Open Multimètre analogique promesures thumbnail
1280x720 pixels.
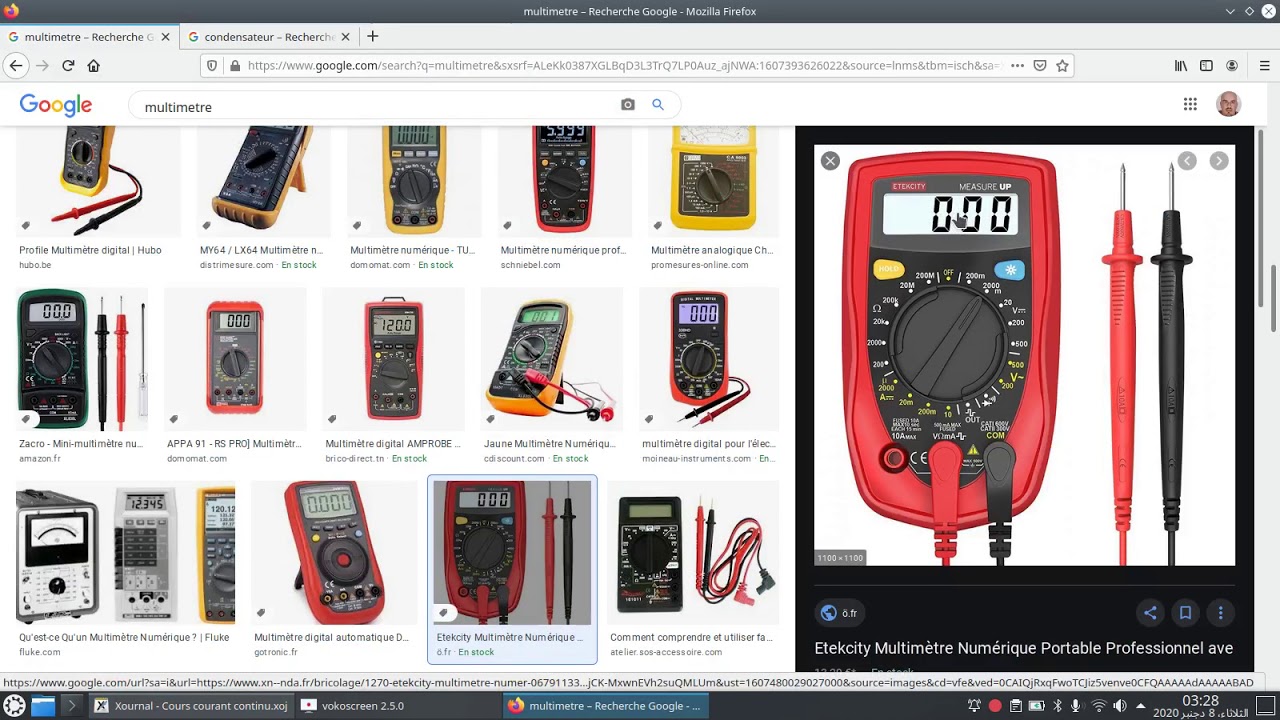pos(713,179)
